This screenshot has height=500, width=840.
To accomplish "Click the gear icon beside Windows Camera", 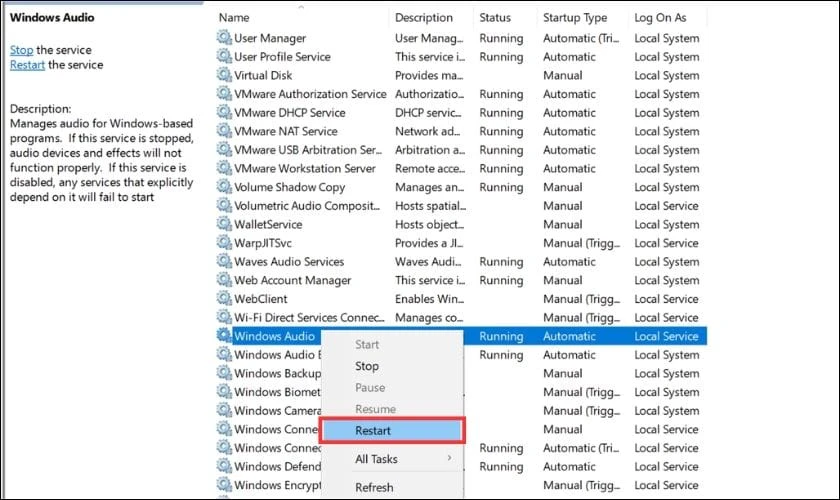I will click(x=224, y=410).
